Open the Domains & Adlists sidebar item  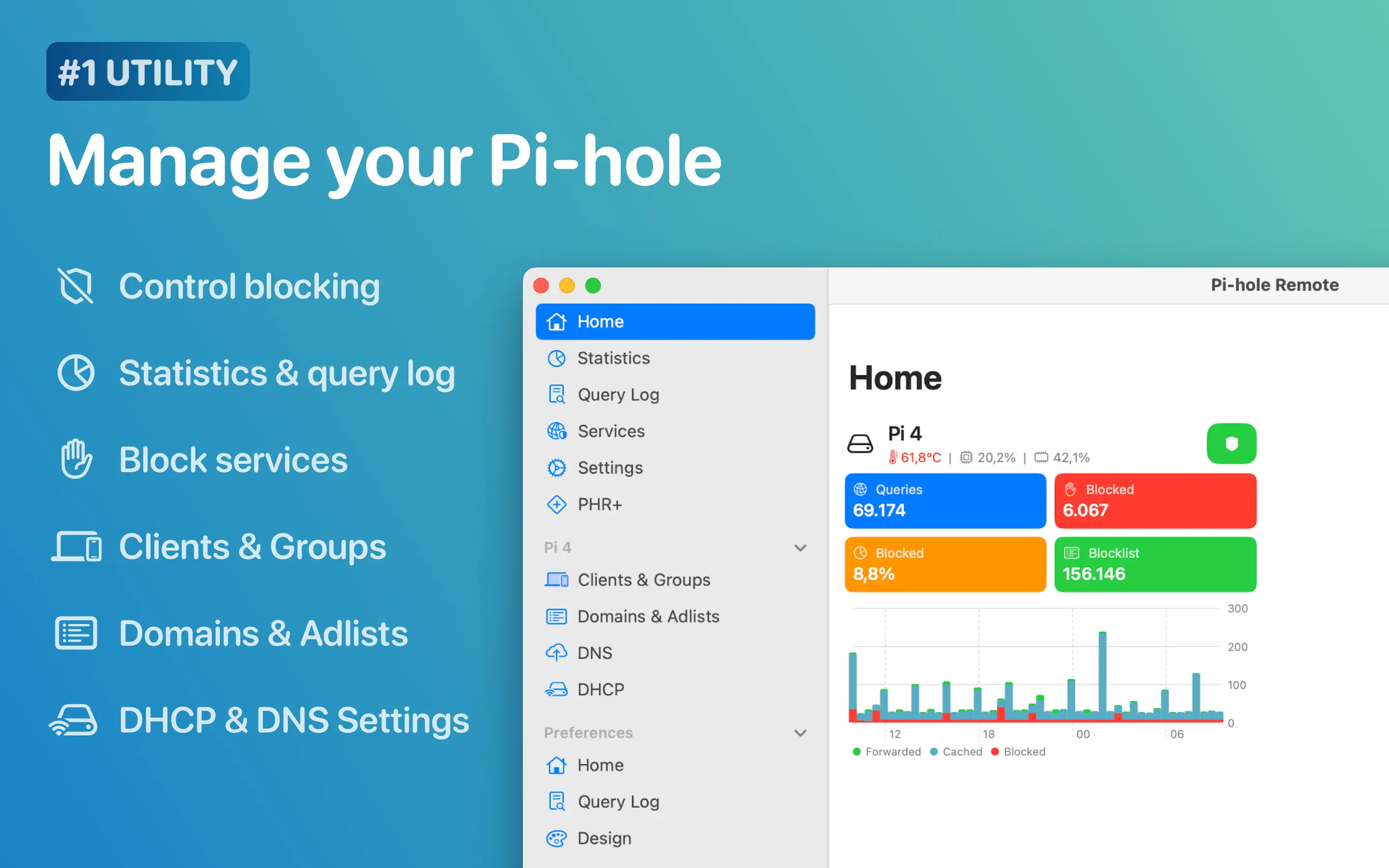pos(647,617)
